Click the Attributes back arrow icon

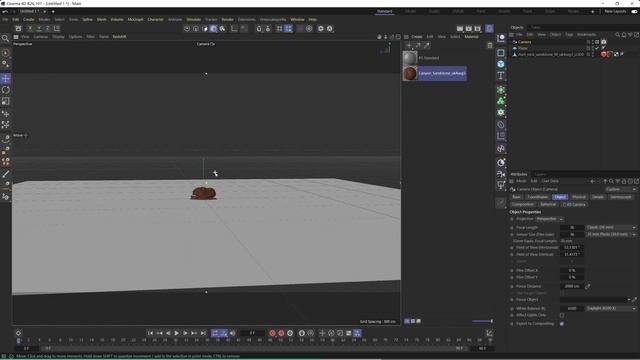click(593, 181)
